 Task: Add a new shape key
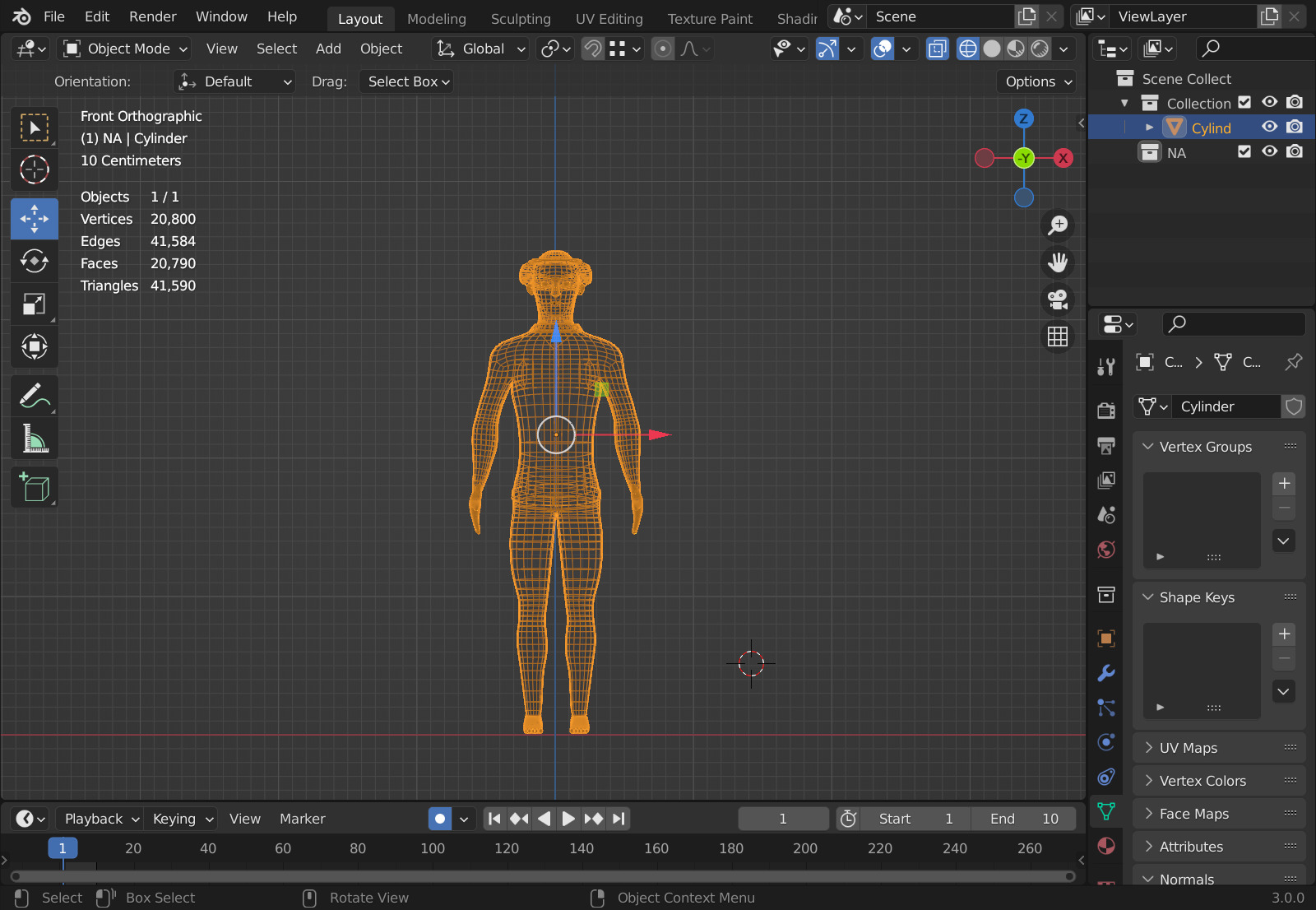click(1284, 634)
